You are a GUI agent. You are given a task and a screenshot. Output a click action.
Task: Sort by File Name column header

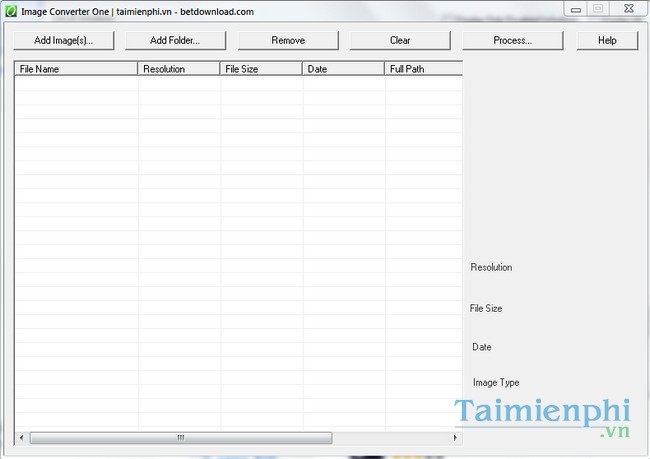click(76, 69)
